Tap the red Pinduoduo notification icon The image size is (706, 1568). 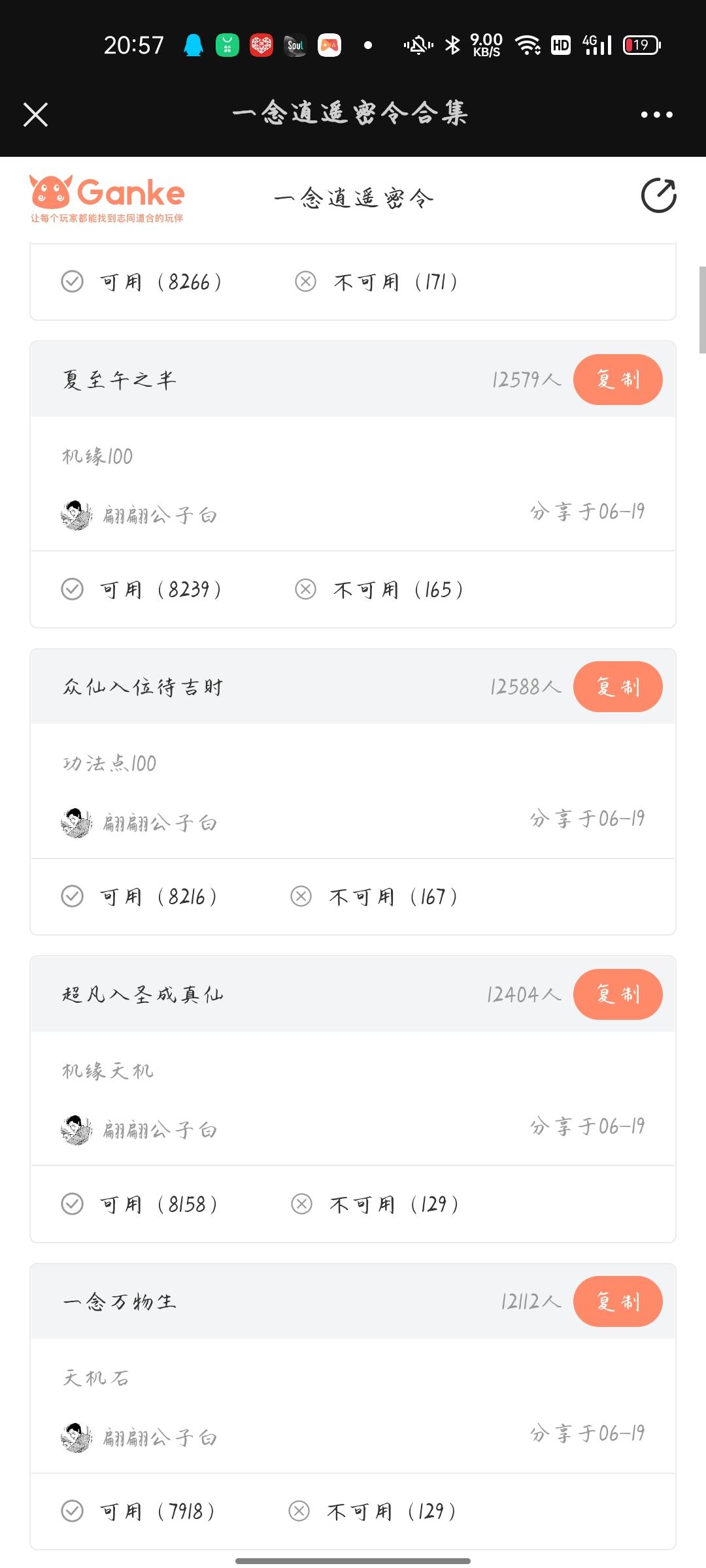[261, 45]
